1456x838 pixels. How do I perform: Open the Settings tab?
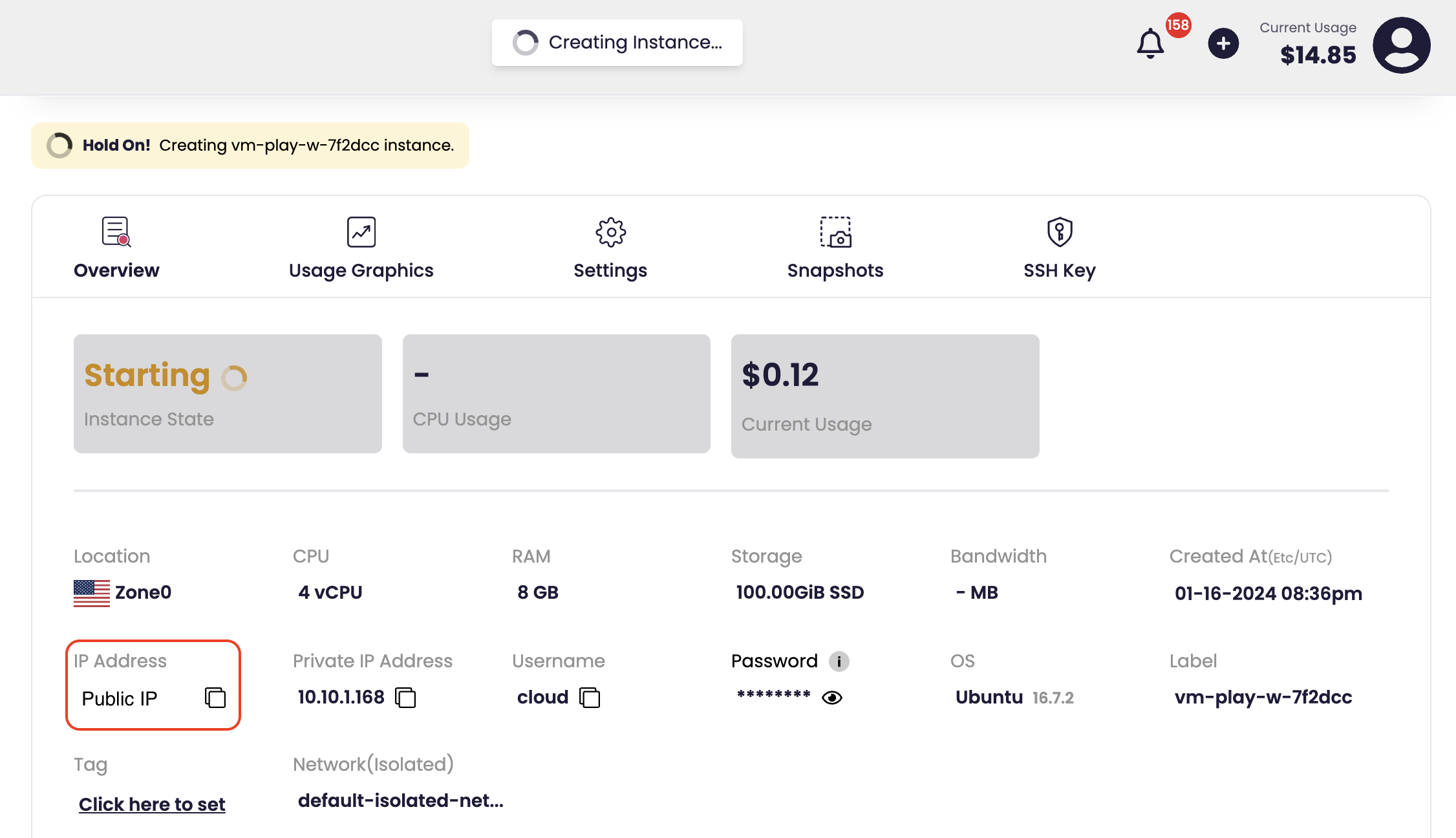tap(610, 270)
